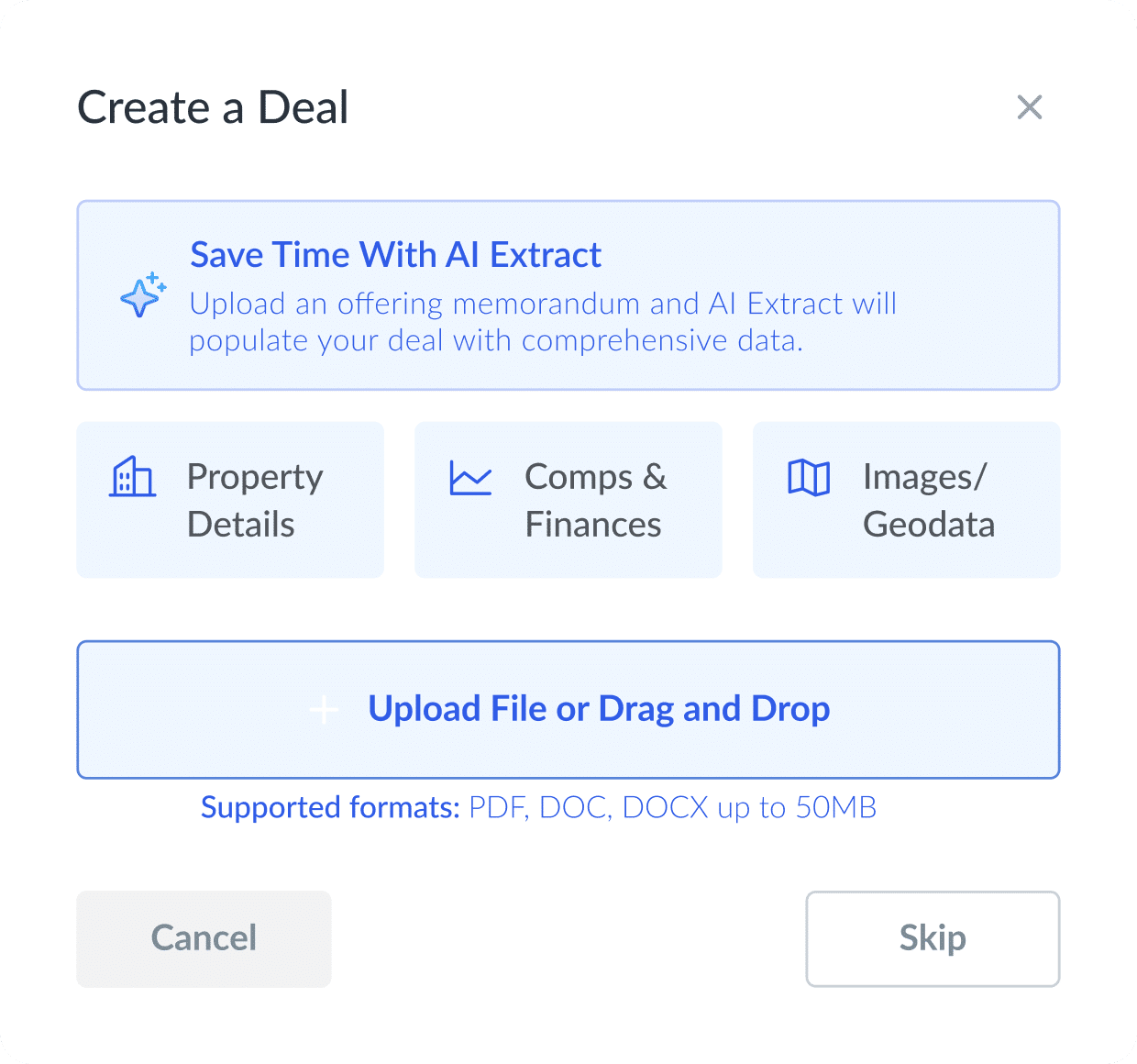
Task: Click the word 'Finances' in the middle card
Action: (x=593, y=526)
